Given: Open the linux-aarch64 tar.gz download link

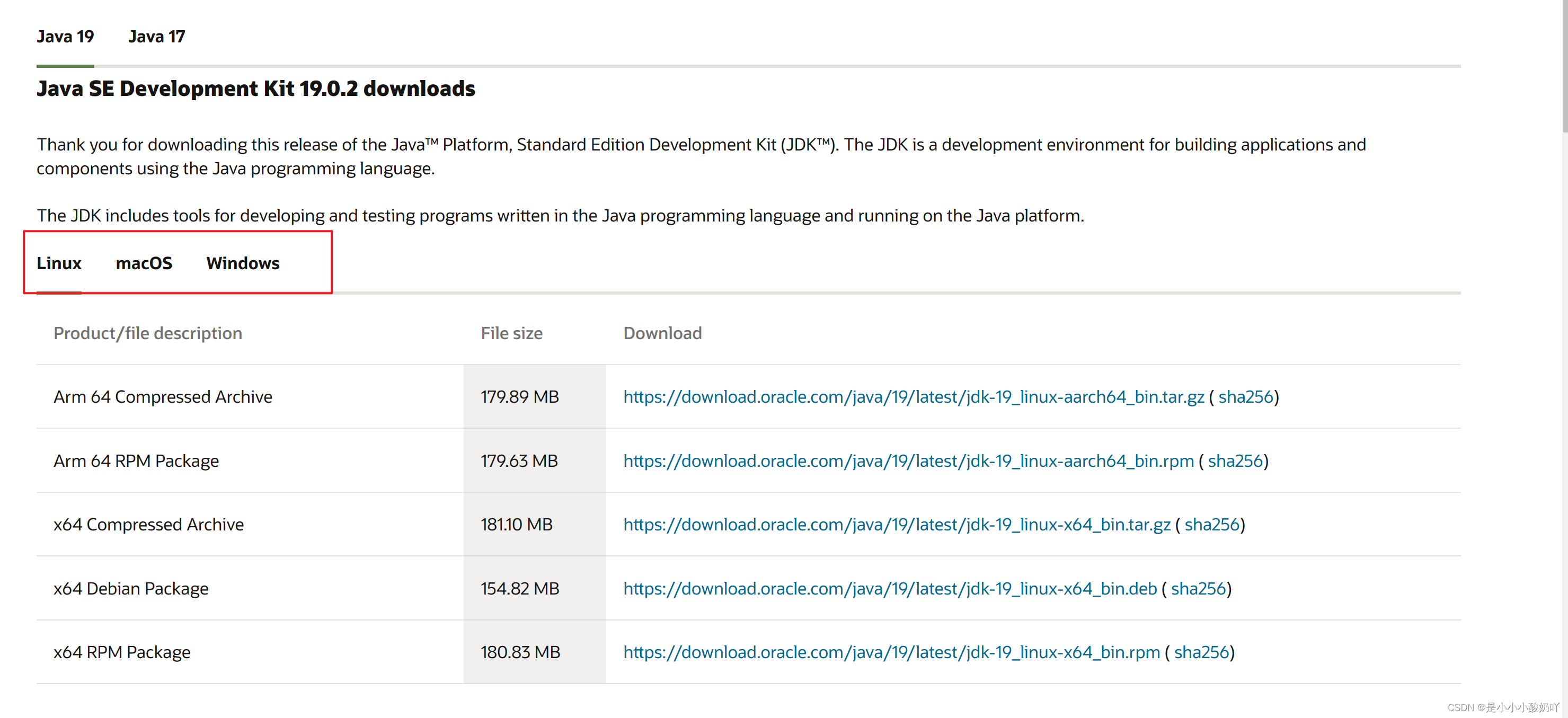Looking at the screenshot, I should click(x=914, y=397).
